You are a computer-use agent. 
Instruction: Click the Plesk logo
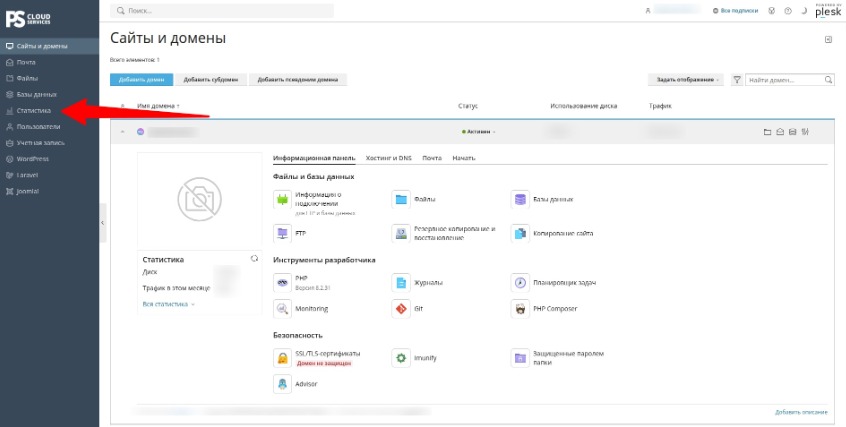pyautogui.click(x=828, y=11)
